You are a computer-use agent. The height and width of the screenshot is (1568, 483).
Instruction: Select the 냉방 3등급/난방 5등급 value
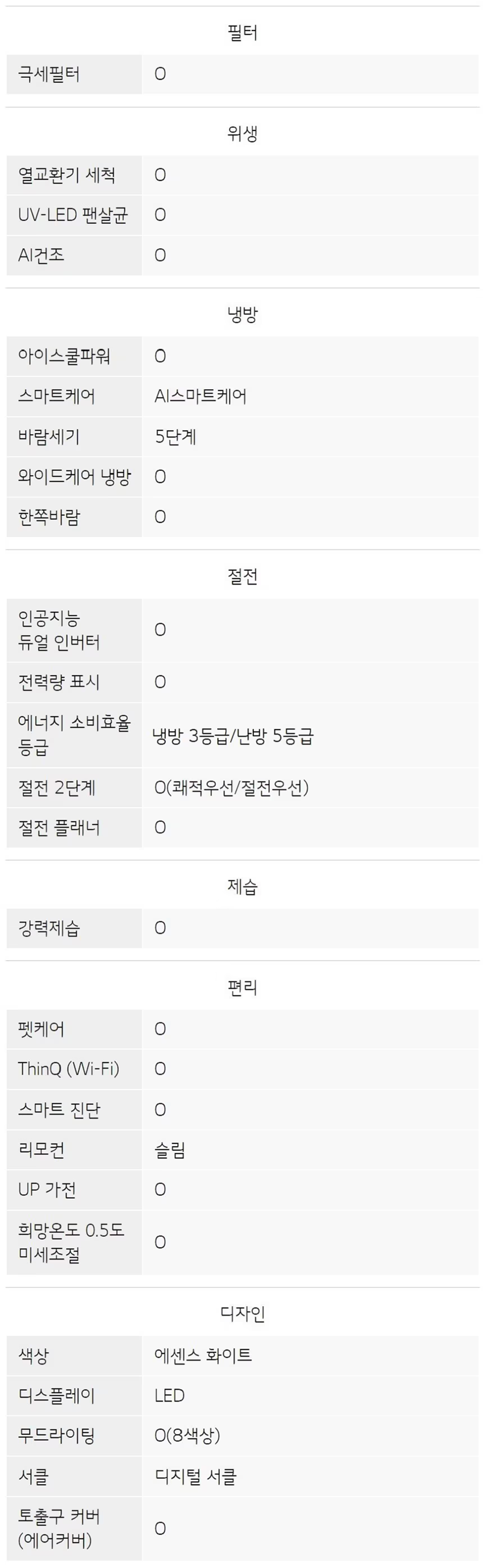pos(232,736)
